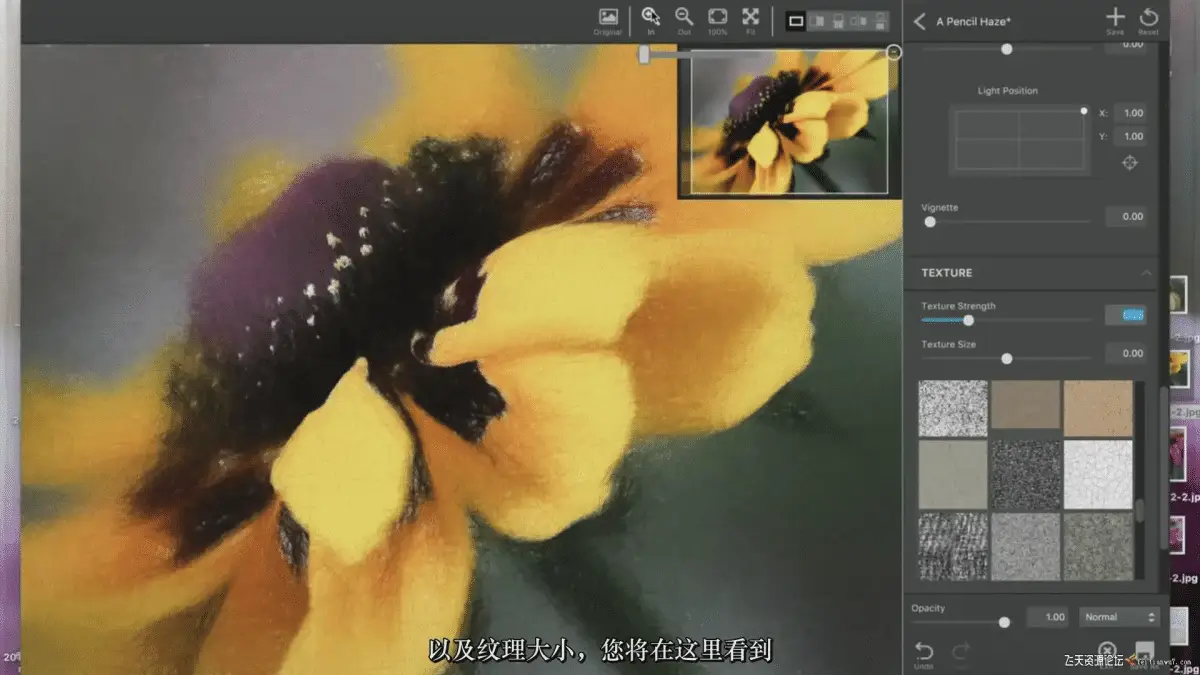Select the single view layout
Image resolution: width=1200 pixels, height=675 pixels.
[796, 20]
